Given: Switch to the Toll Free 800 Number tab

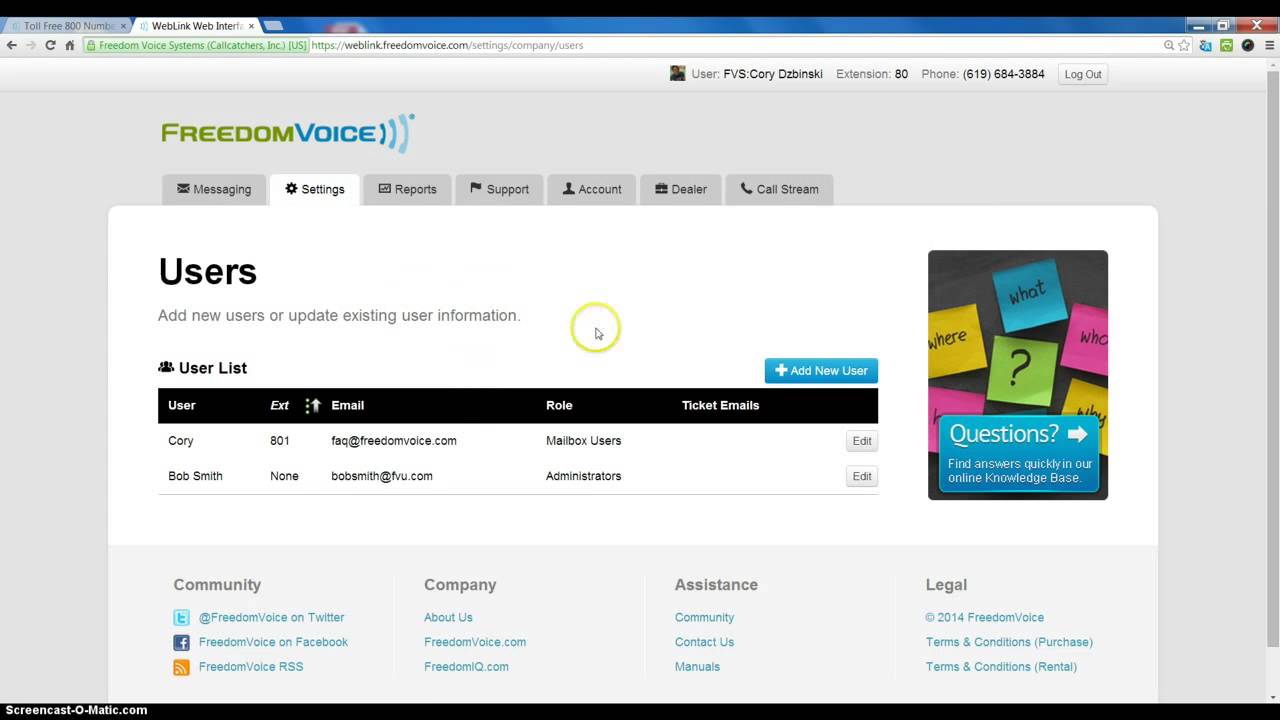Looking at the screenshot, I should (x=68, y=26).
